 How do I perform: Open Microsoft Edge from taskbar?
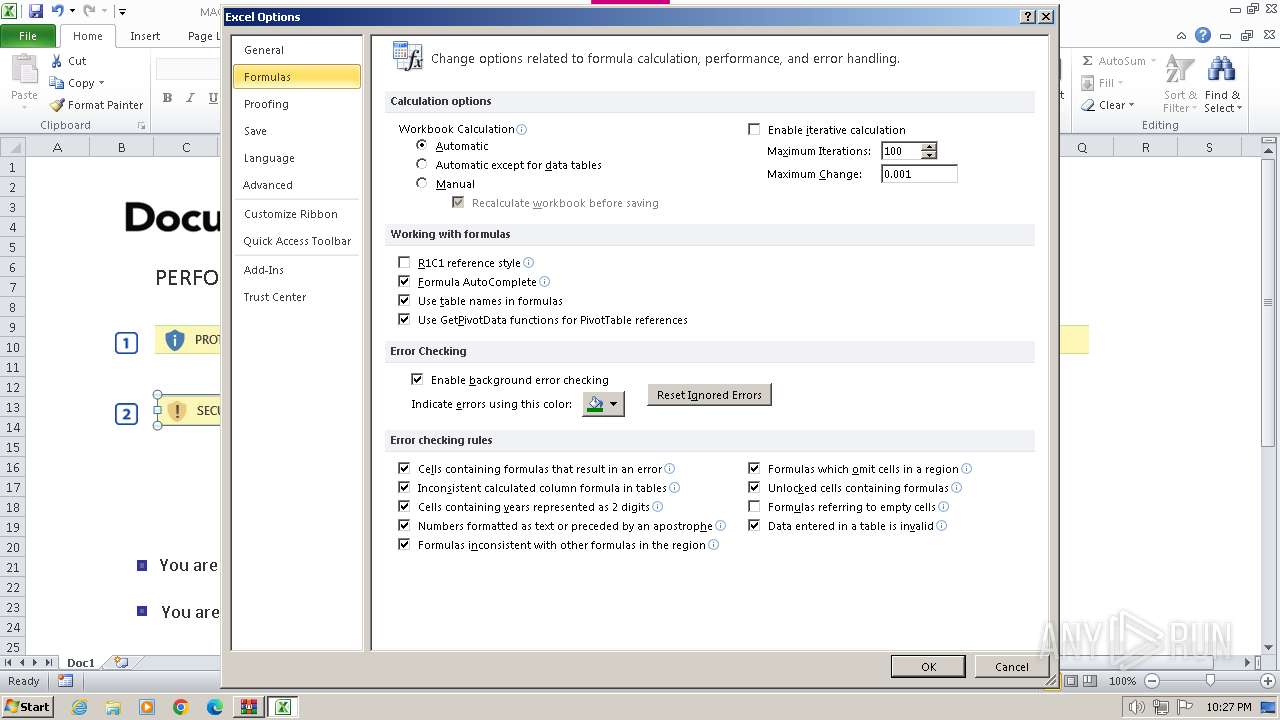click(x=215, y=707)
